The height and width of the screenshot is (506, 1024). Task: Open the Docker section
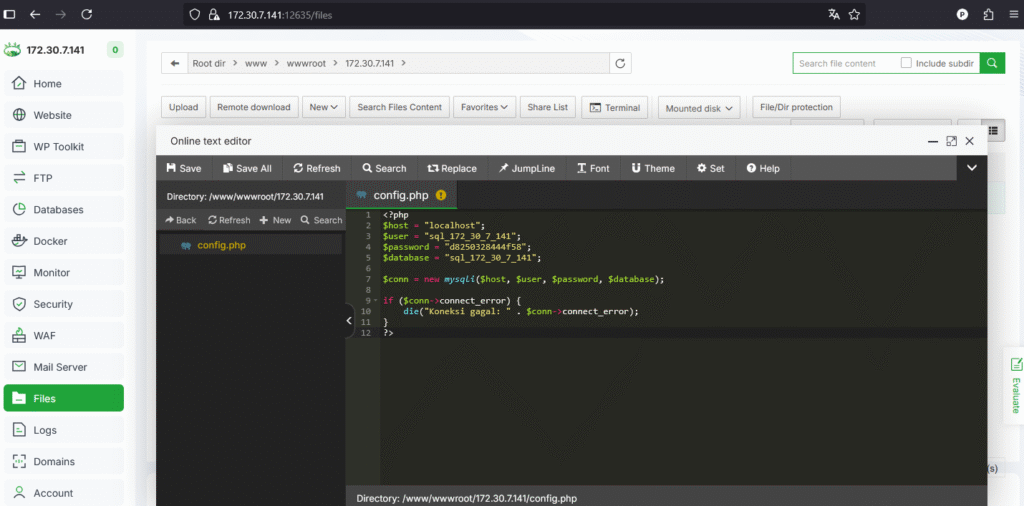pos(63,241)
